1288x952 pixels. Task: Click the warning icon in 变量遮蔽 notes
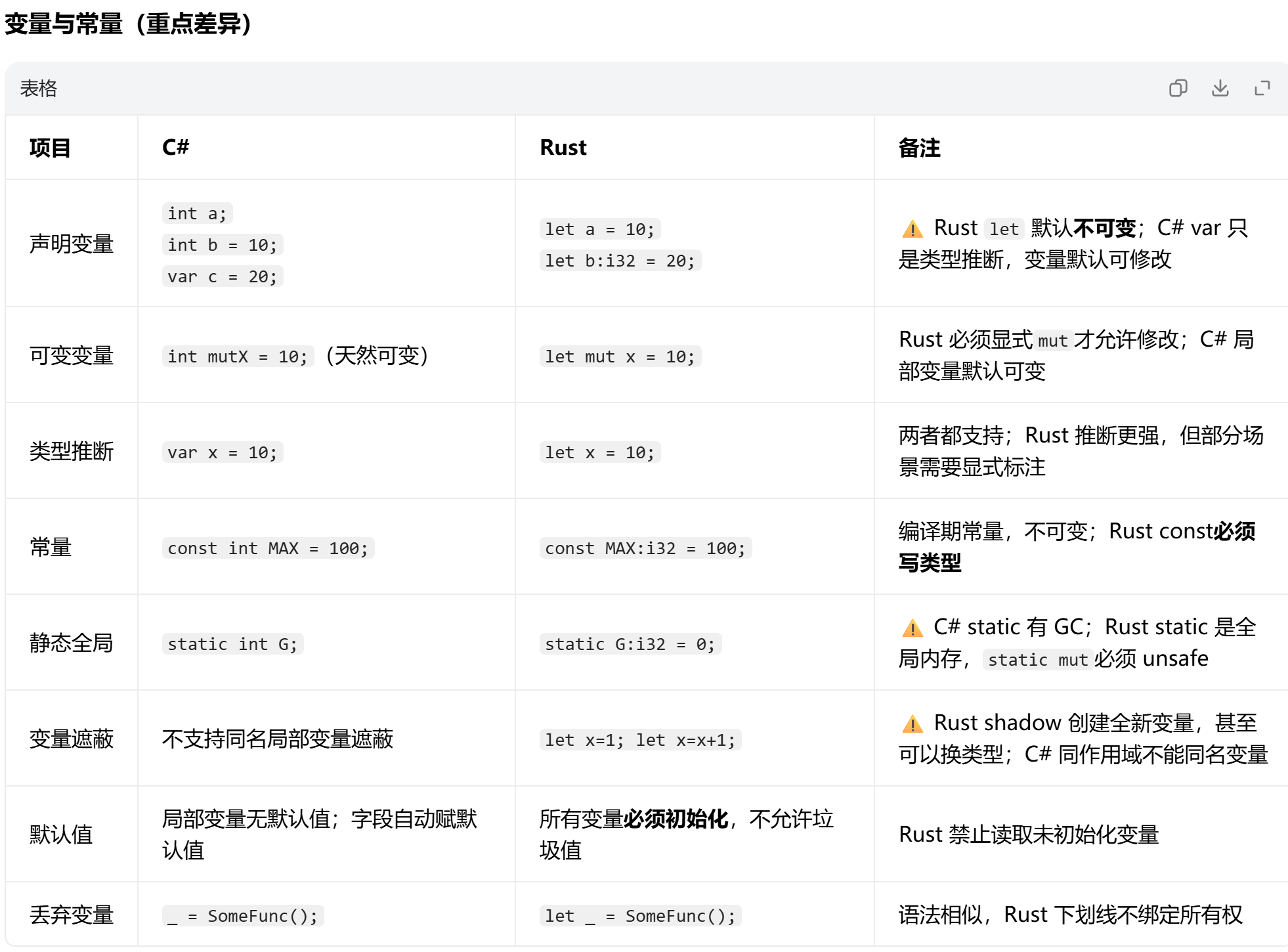pos(912,724)
